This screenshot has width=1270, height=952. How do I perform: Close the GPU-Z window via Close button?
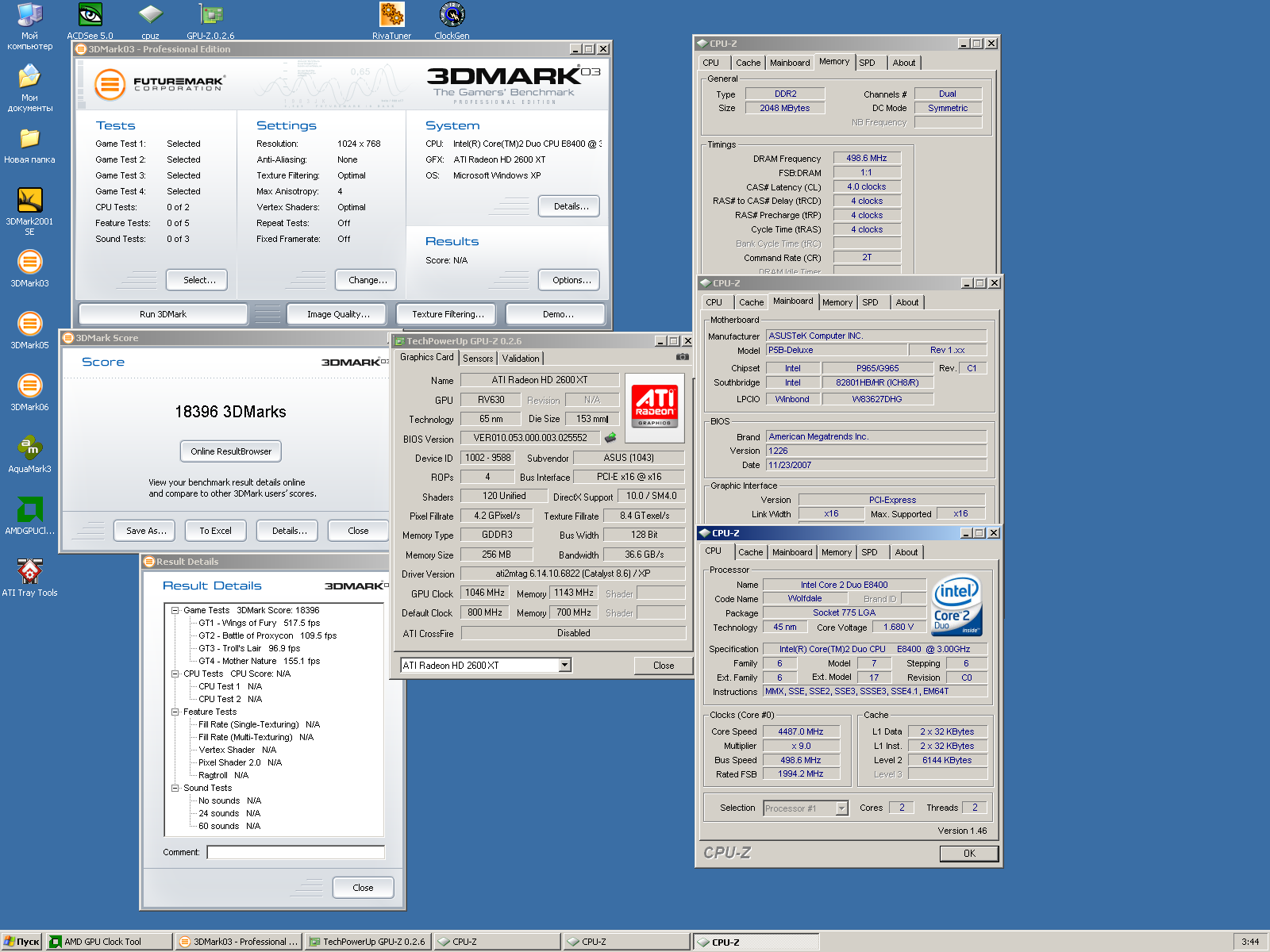664,666
